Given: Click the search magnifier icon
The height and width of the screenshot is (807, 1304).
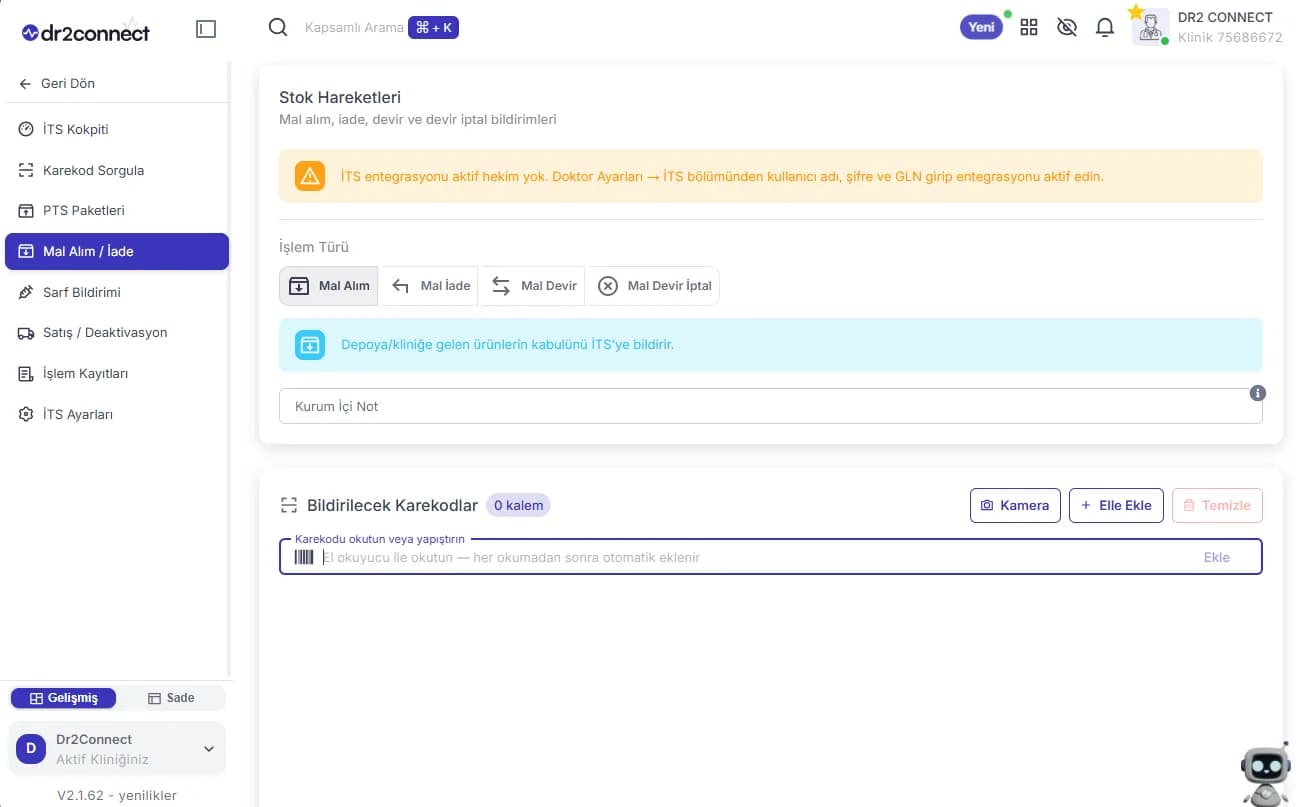Looking at the screenshot, I should click(x=278, y=28).
